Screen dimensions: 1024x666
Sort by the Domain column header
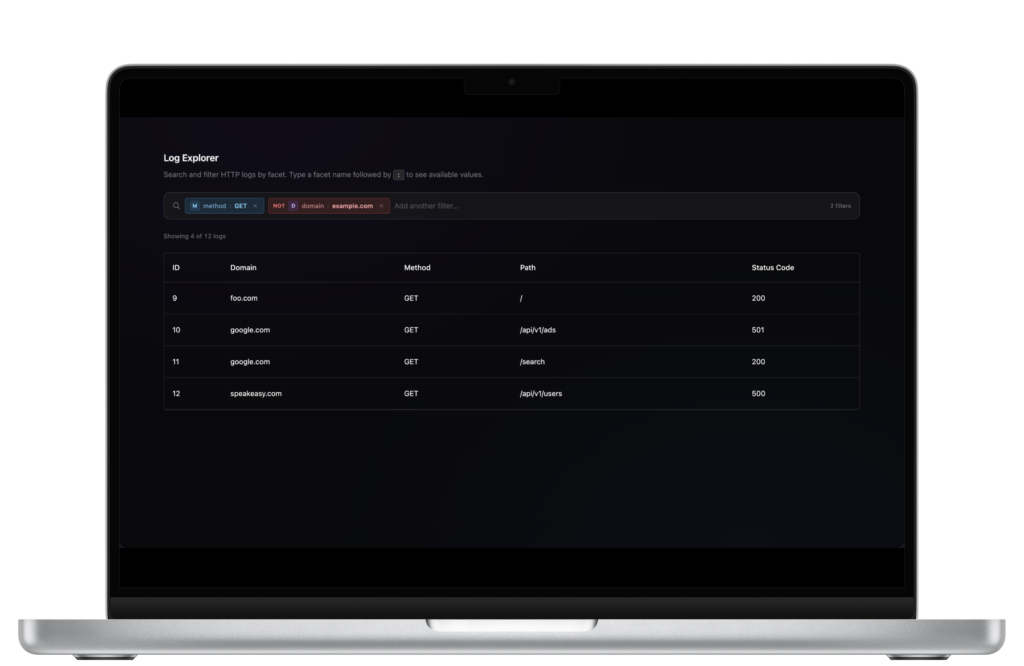click(243, 268)
